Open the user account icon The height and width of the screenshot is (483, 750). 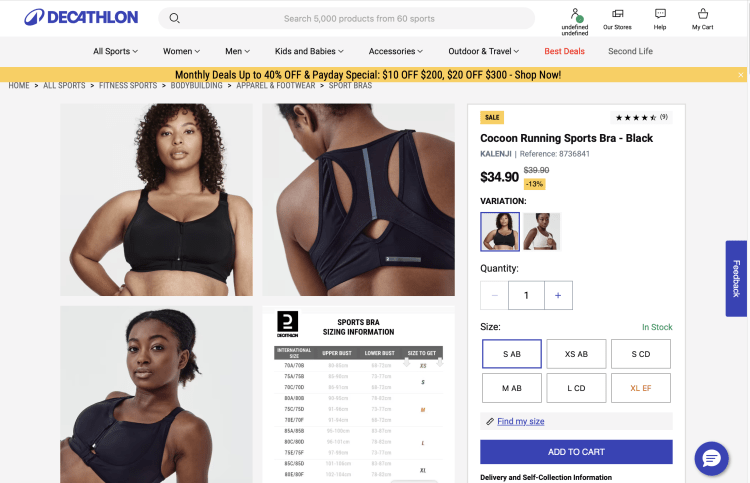tap(575, 14)
